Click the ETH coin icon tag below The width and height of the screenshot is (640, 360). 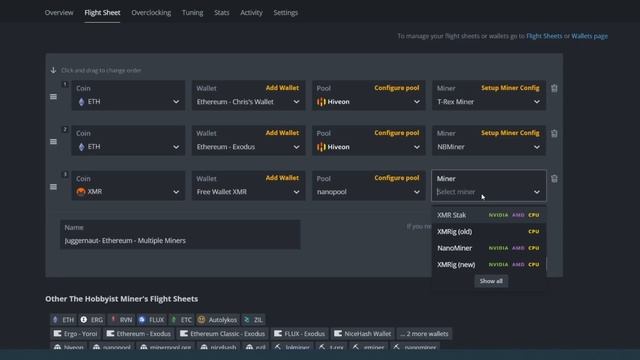56,320
